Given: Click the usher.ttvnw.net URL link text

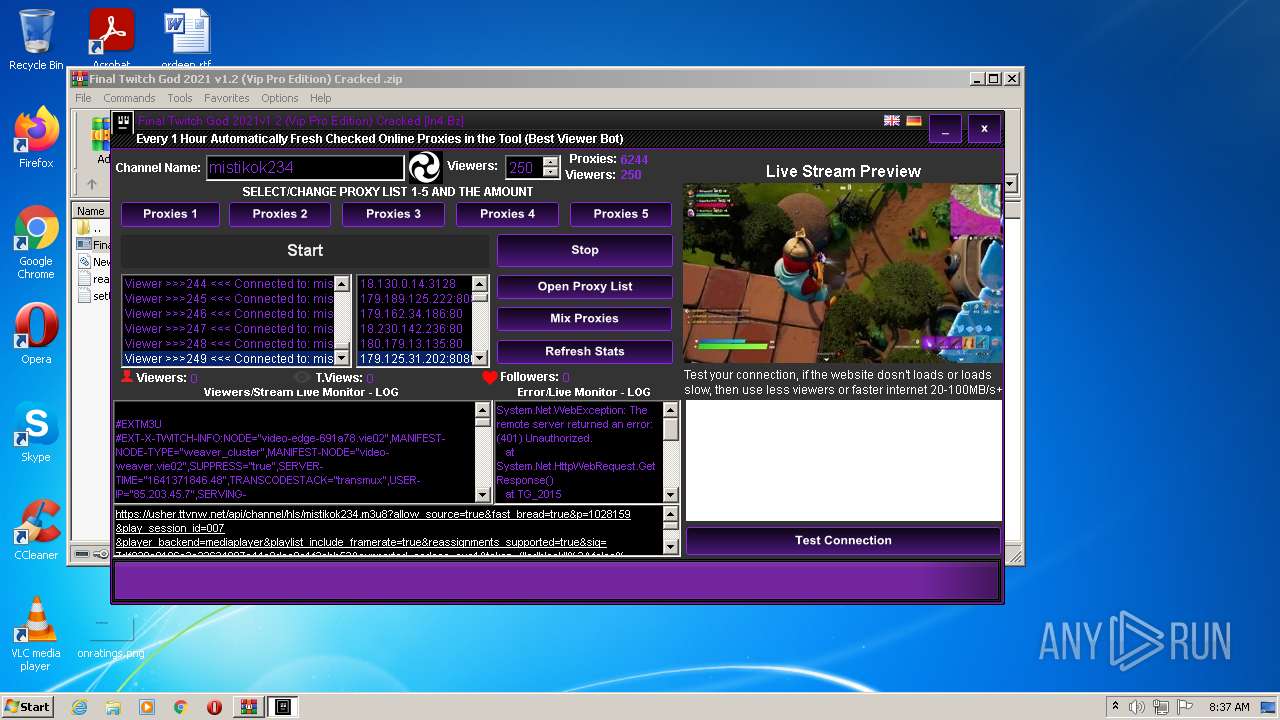Looking at the screenshot, I should (373, 514).
